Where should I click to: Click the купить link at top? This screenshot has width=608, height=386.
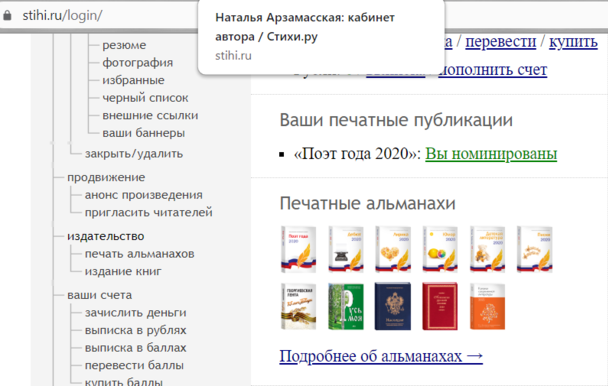(x=573, y=42)
